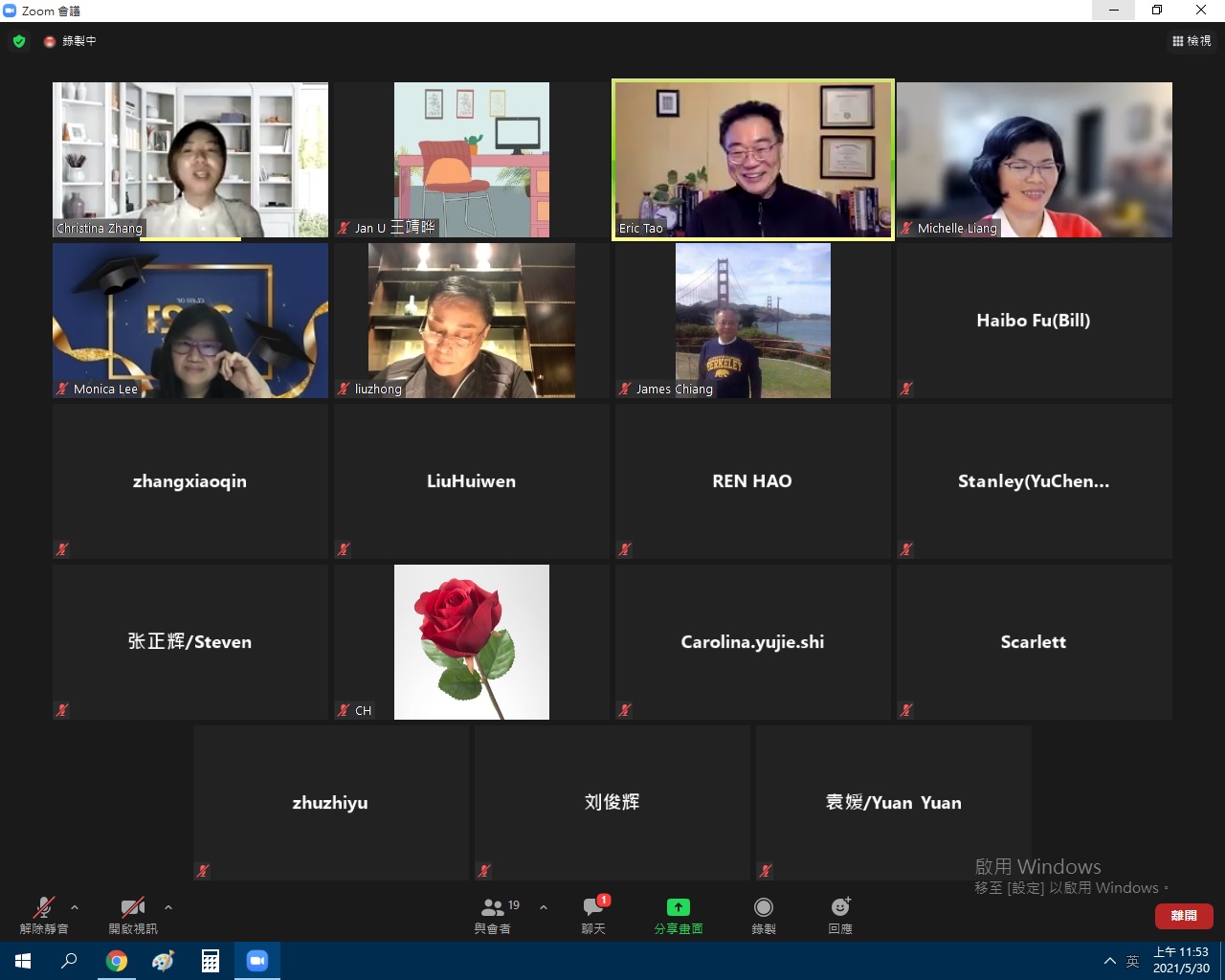The height and width of the screenshot is (980, 1225).
Task: Open the chat panel with unread badge
Action: coord(593,907)
